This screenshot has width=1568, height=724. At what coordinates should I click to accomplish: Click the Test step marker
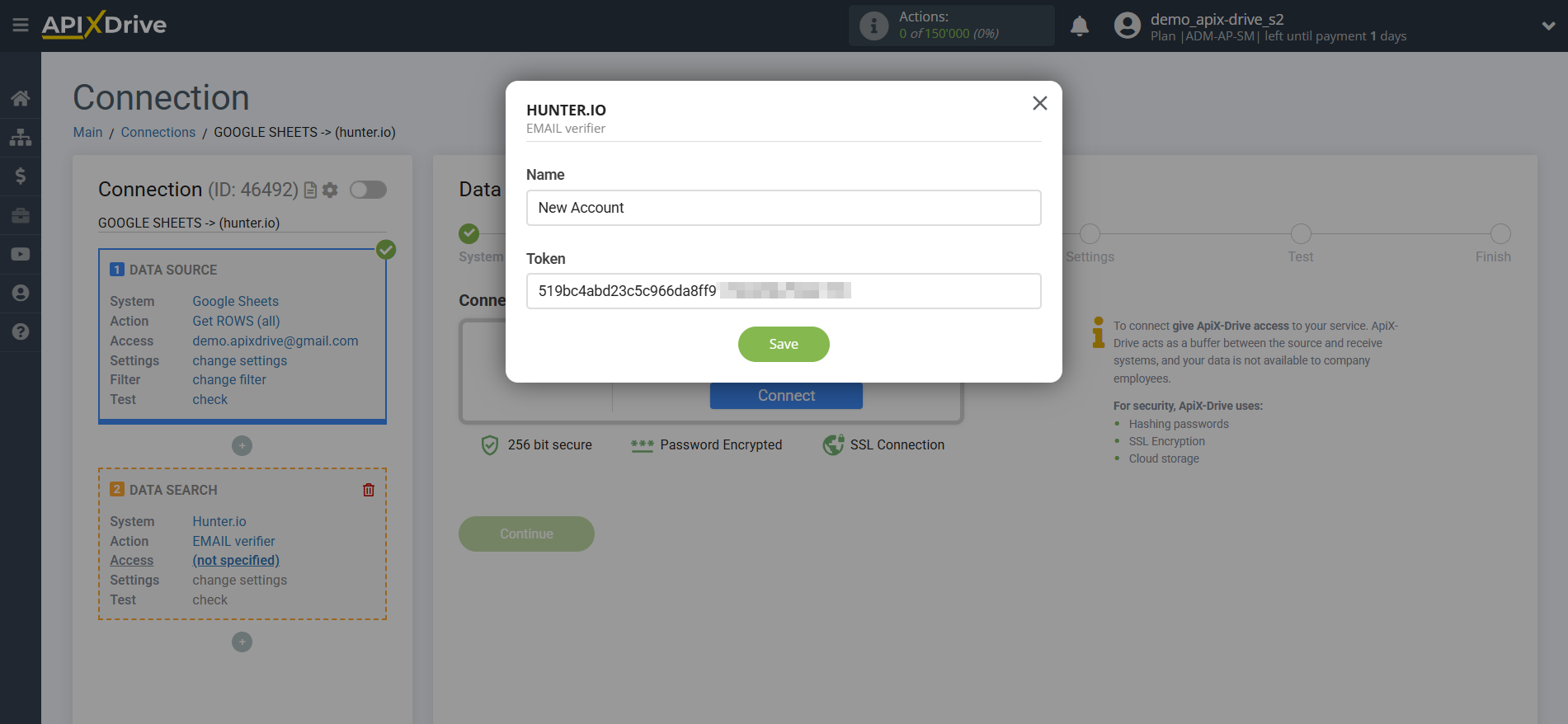point(1301,233)
